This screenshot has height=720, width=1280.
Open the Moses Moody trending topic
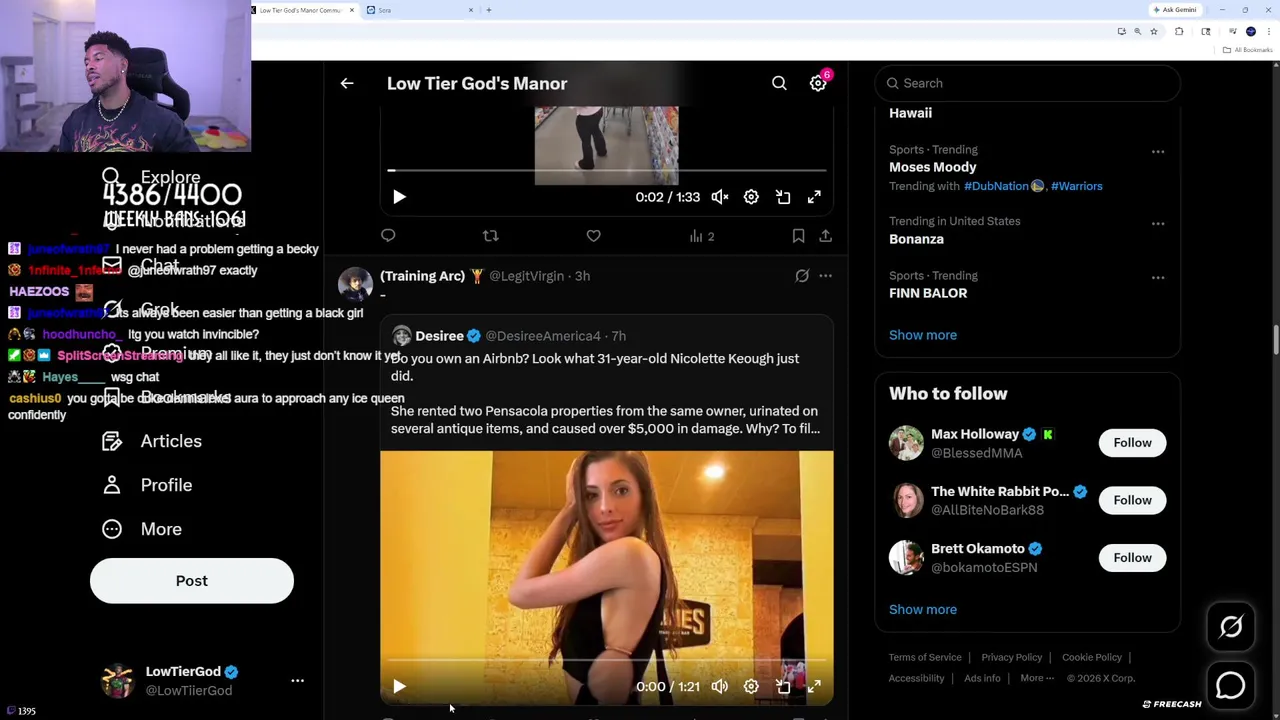point(933,167)
